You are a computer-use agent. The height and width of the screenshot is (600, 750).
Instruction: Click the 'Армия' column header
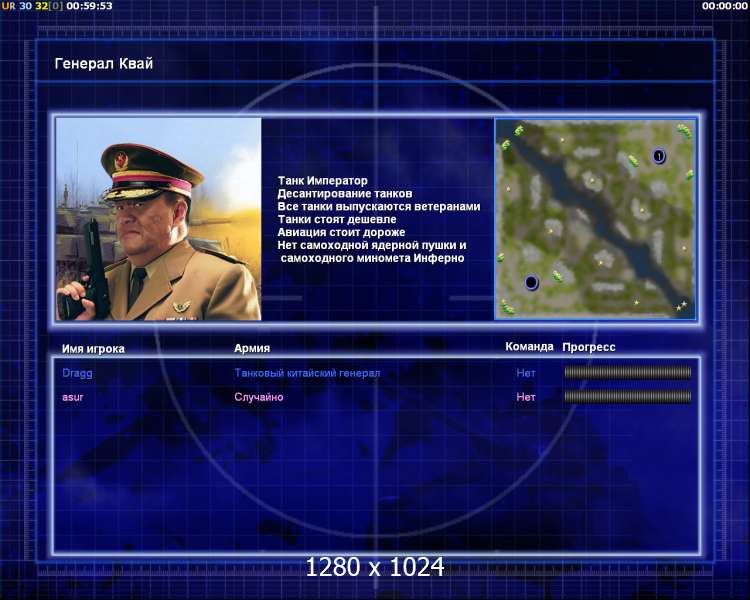[252, 348]
